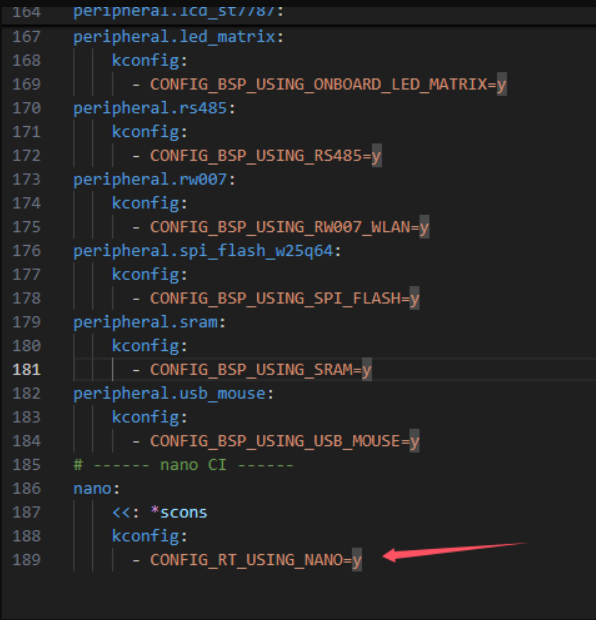The width and height of the screenshot is (596, 620).
Task: Click 'peripheral.spi_flash_w25q64:' key
Action: (x=207, y=251)
